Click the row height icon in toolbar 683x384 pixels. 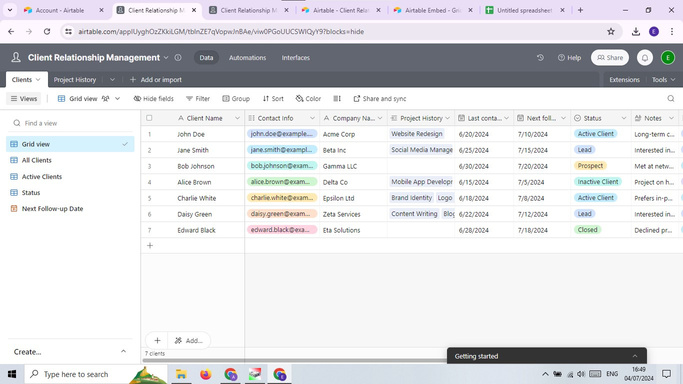coord(337,98)
